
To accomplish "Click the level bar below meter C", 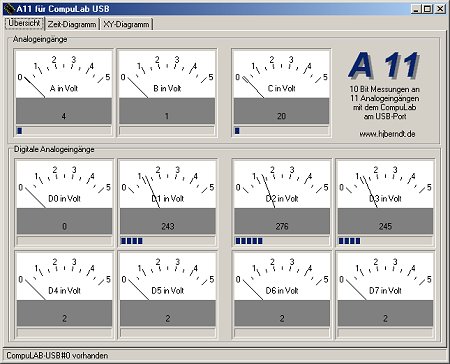I will point(281,131).
